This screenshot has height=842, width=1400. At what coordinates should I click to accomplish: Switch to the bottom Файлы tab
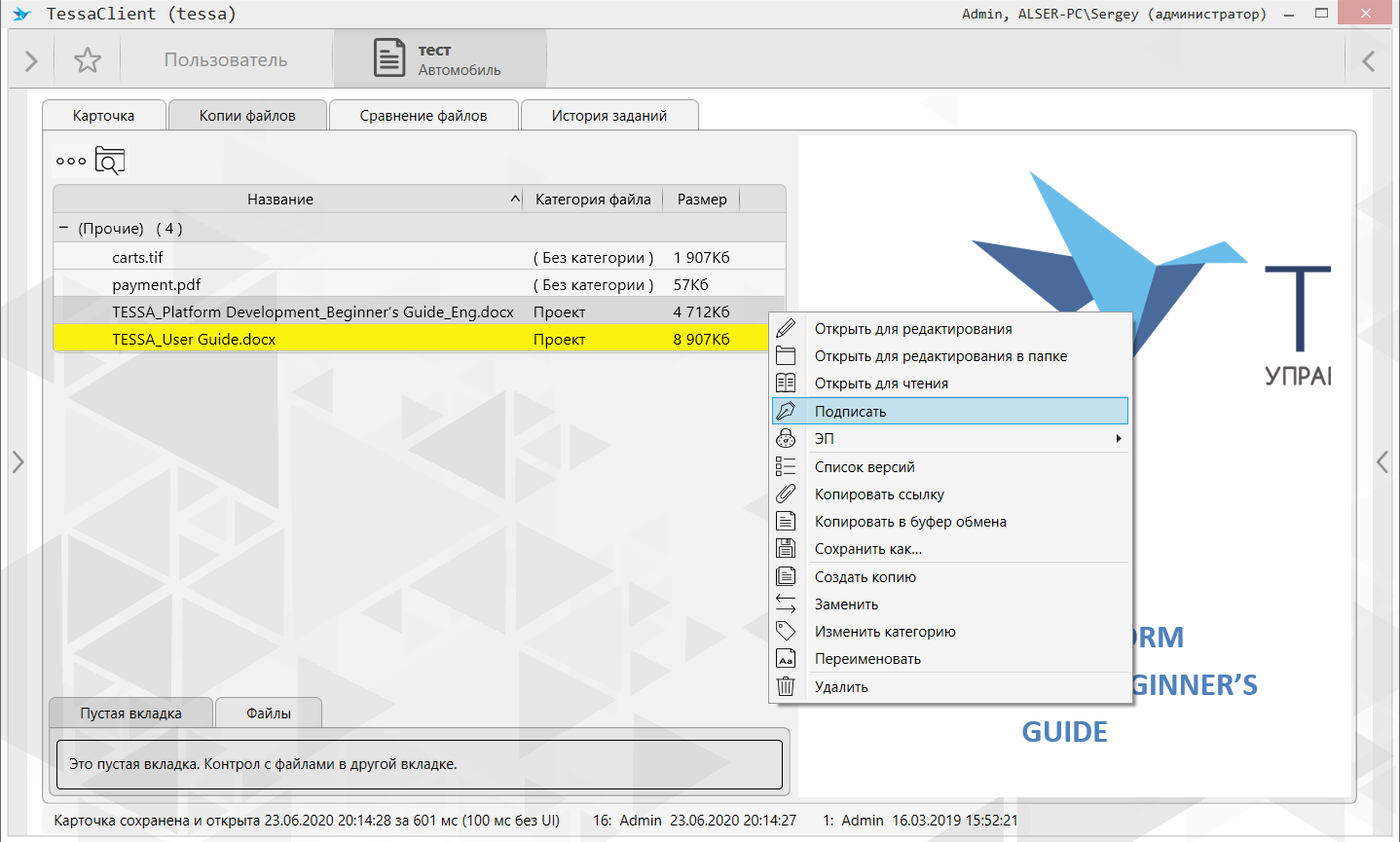point(269,713)
